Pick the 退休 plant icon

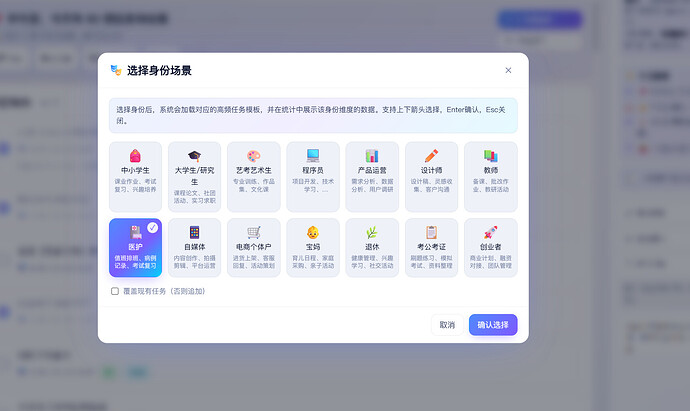(372, 232)
